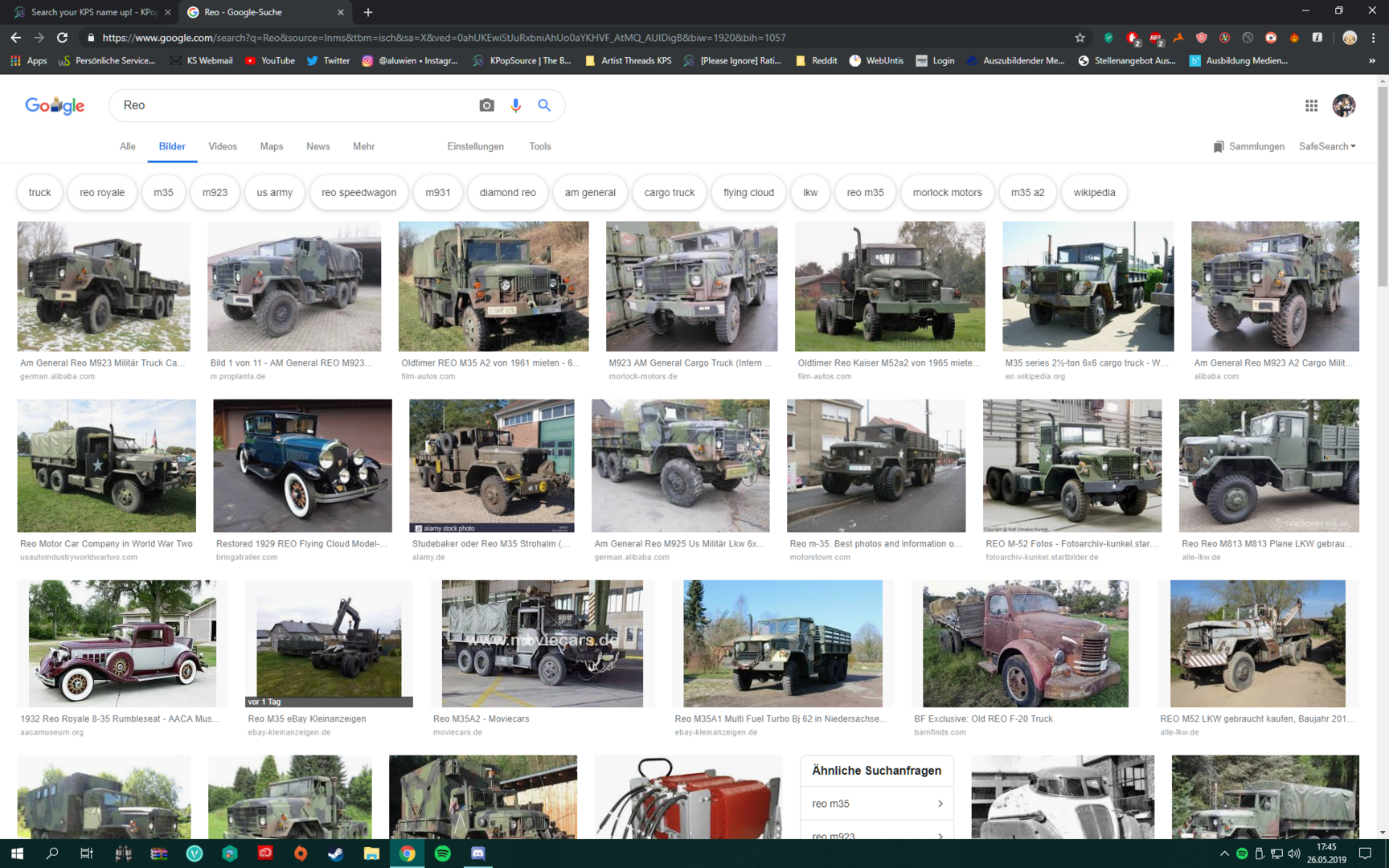Expand the SafeSearch dropdown
Image resolution: width=1389 pixels, height=868 pixels.
pos(1327,146)
